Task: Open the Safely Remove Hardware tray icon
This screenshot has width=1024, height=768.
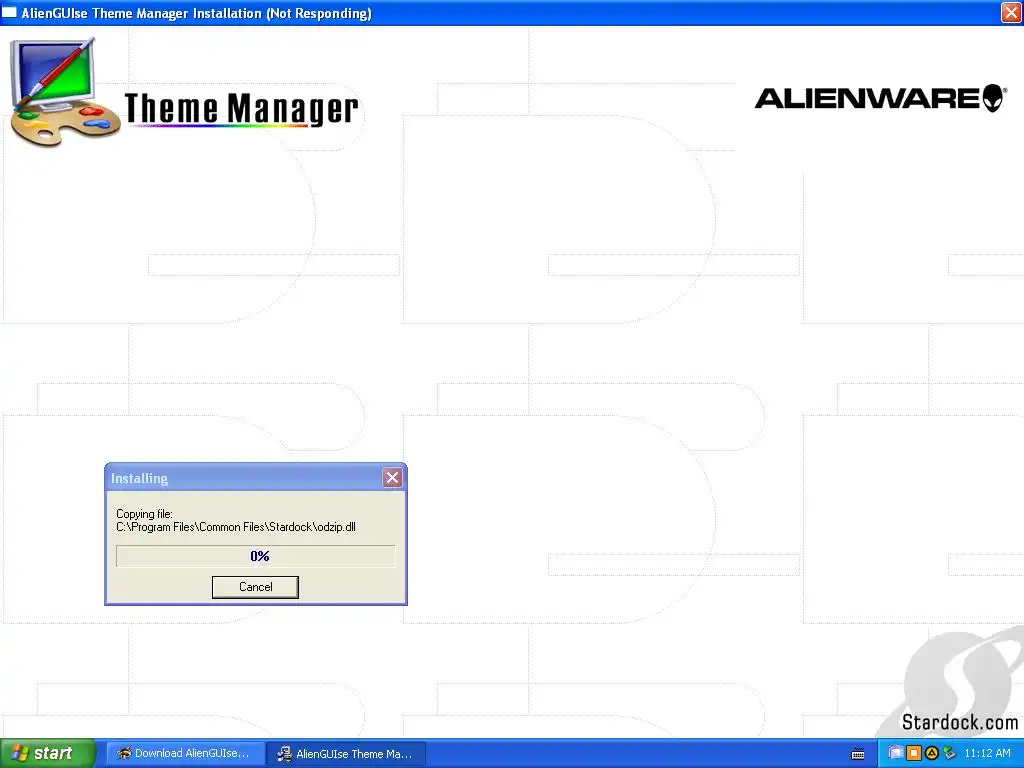Action: (x=949, y=753)
